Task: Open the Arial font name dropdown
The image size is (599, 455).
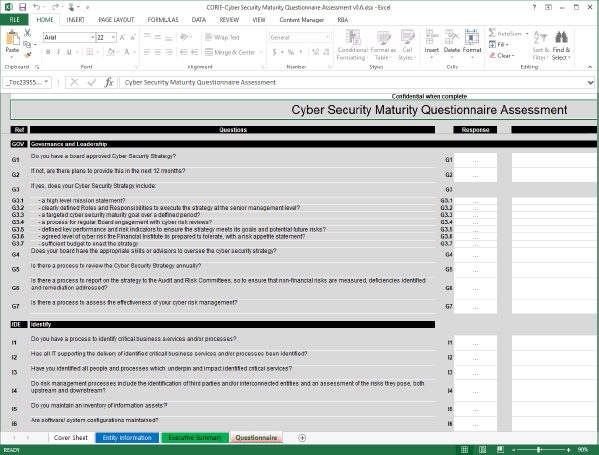Action: (92, 37)
